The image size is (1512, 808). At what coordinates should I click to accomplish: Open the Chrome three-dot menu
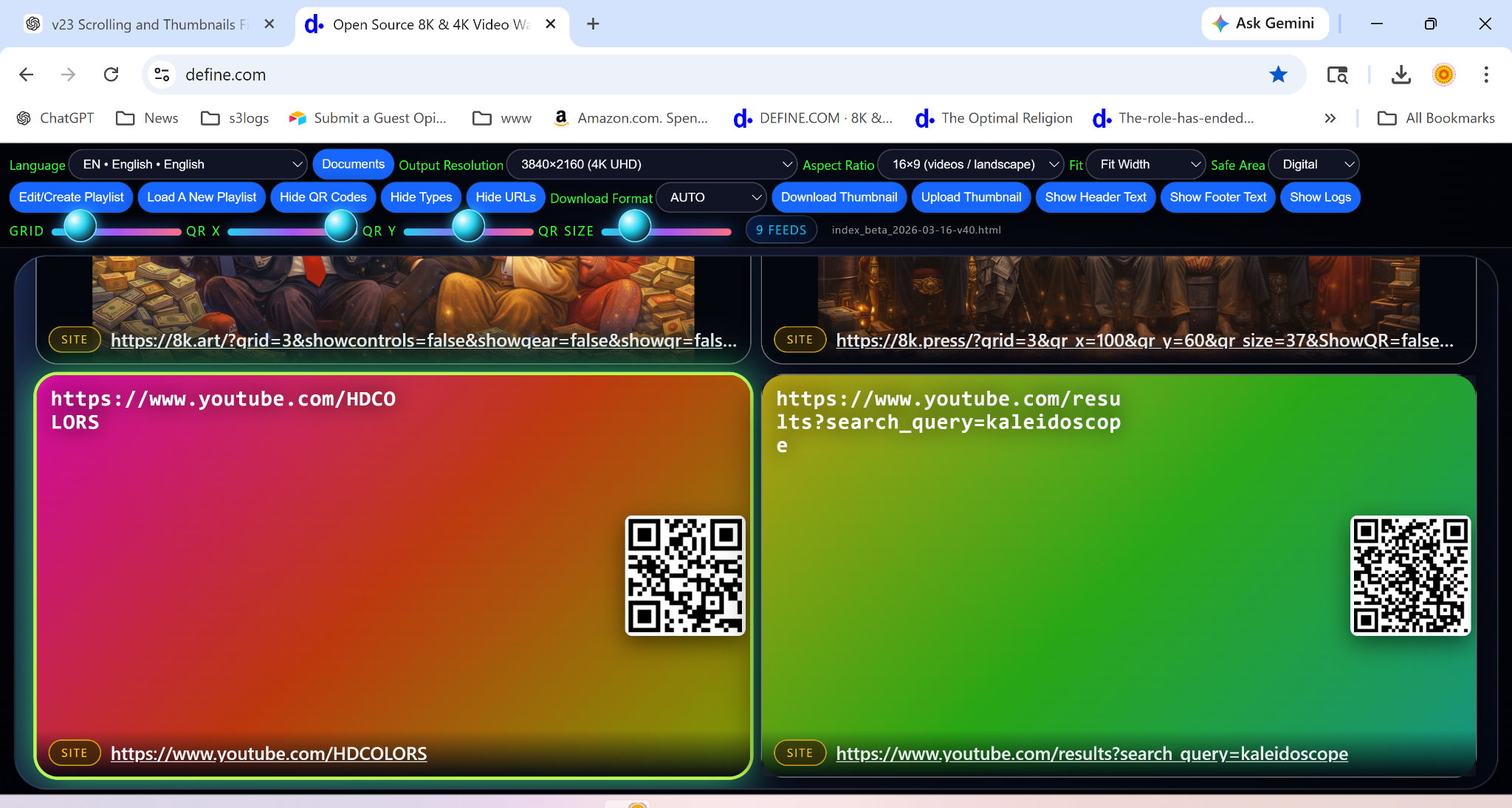[1486, 75]
